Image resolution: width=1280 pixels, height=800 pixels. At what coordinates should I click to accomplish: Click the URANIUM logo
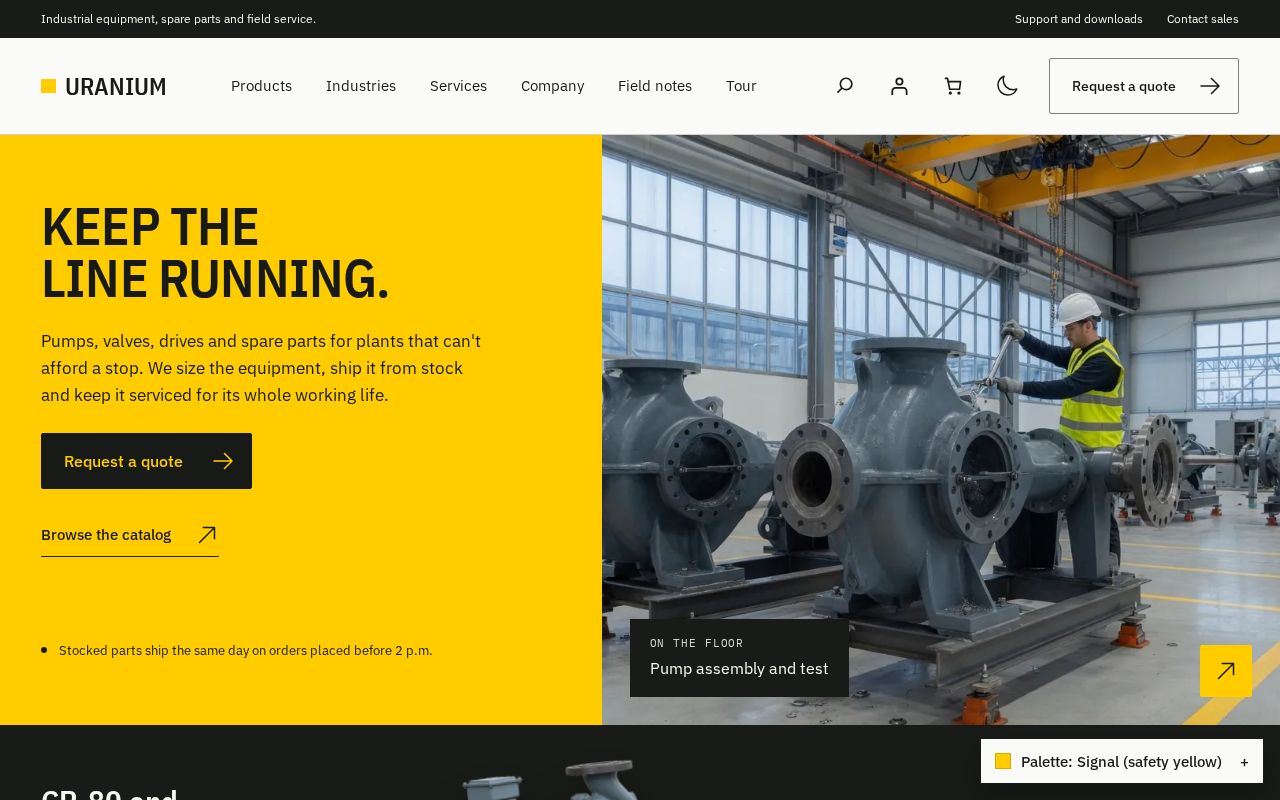104,86
